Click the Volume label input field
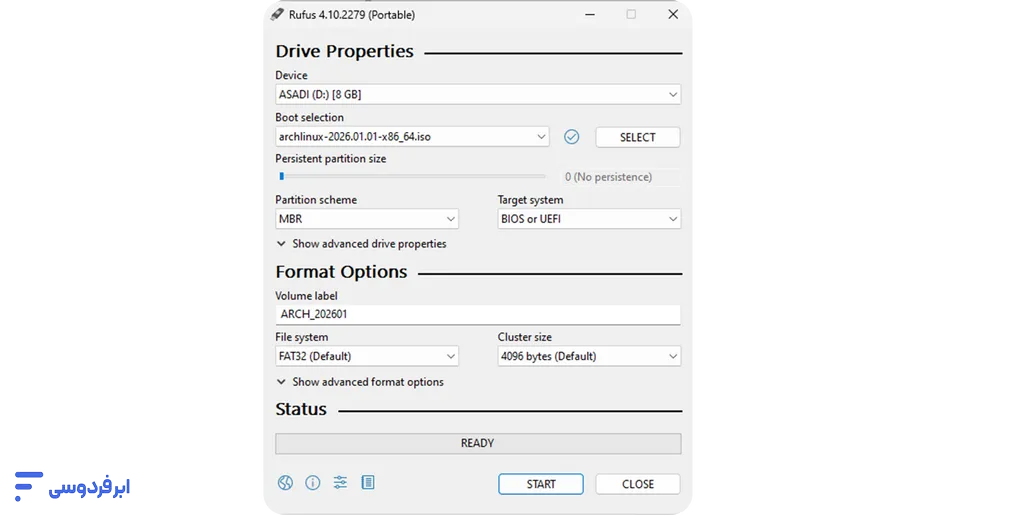This screenshot has height=515, width=1024. click(x=478, y=315)
